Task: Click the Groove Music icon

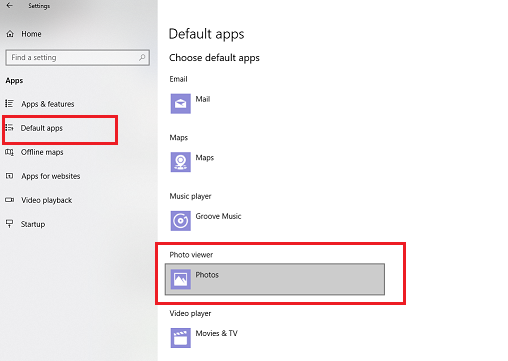Action: pos(181,221)
